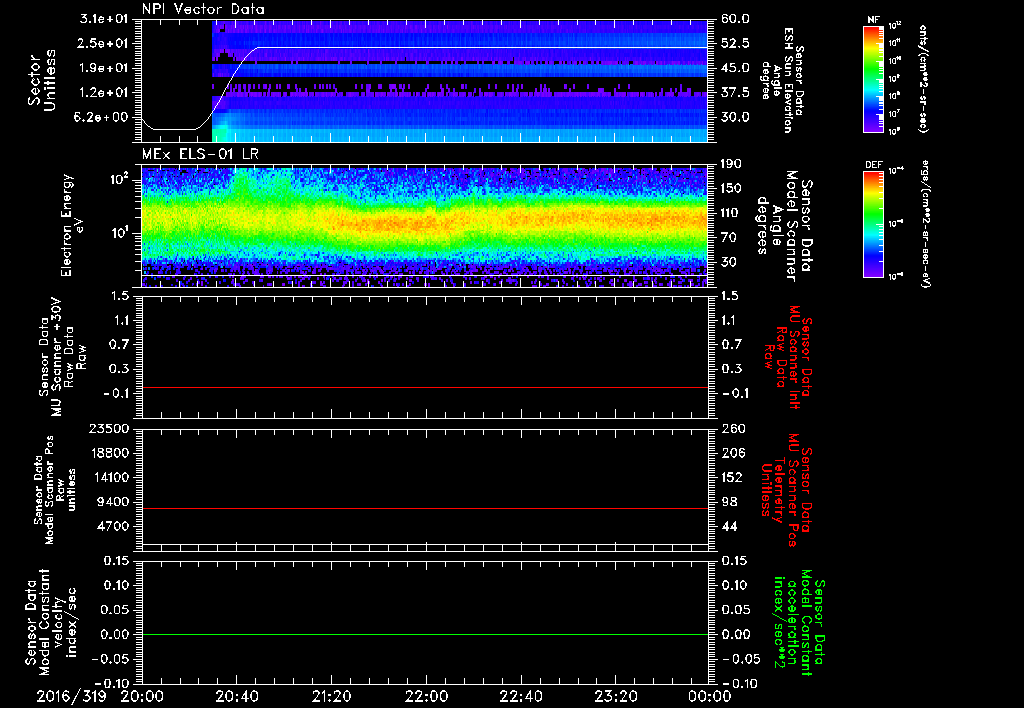1024x708 pixels.
Task: Click the "MU Scanner +30V Raw Data" axis label
Action: tap(62, 357)
